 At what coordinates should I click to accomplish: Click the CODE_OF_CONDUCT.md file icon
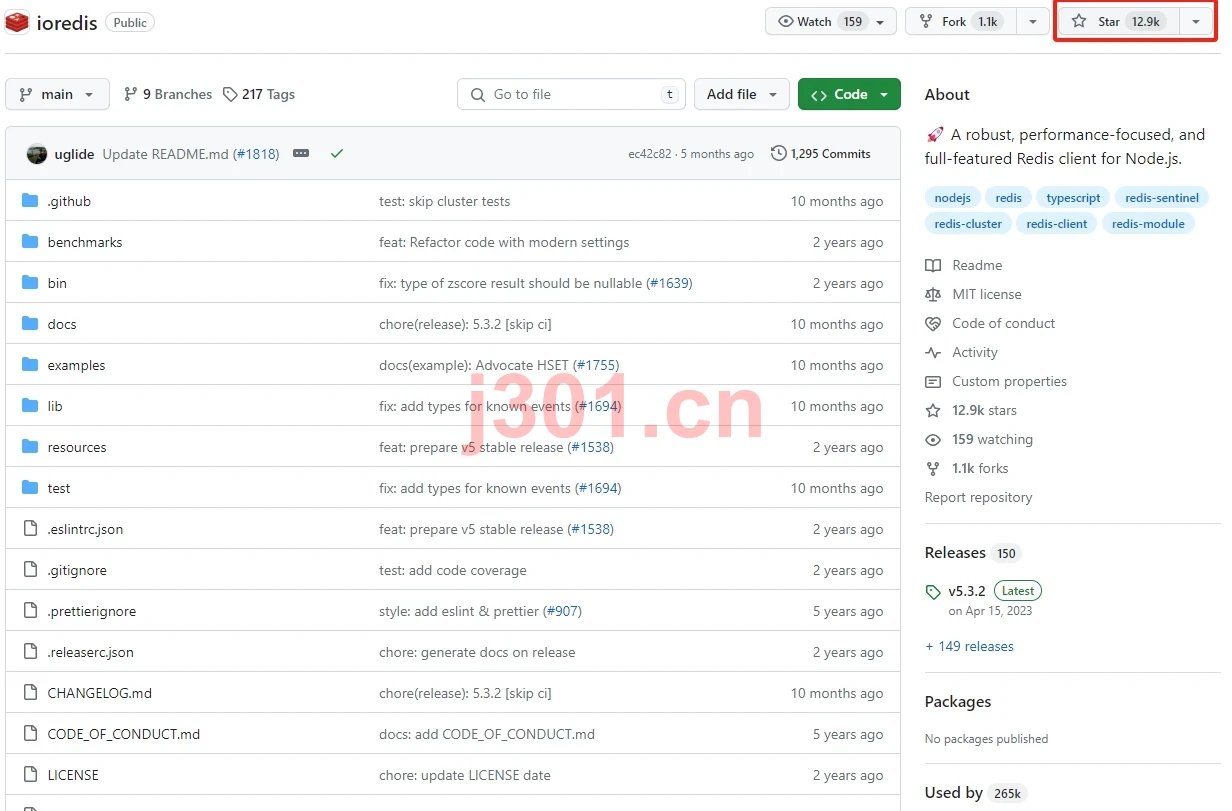pos(30,734)
